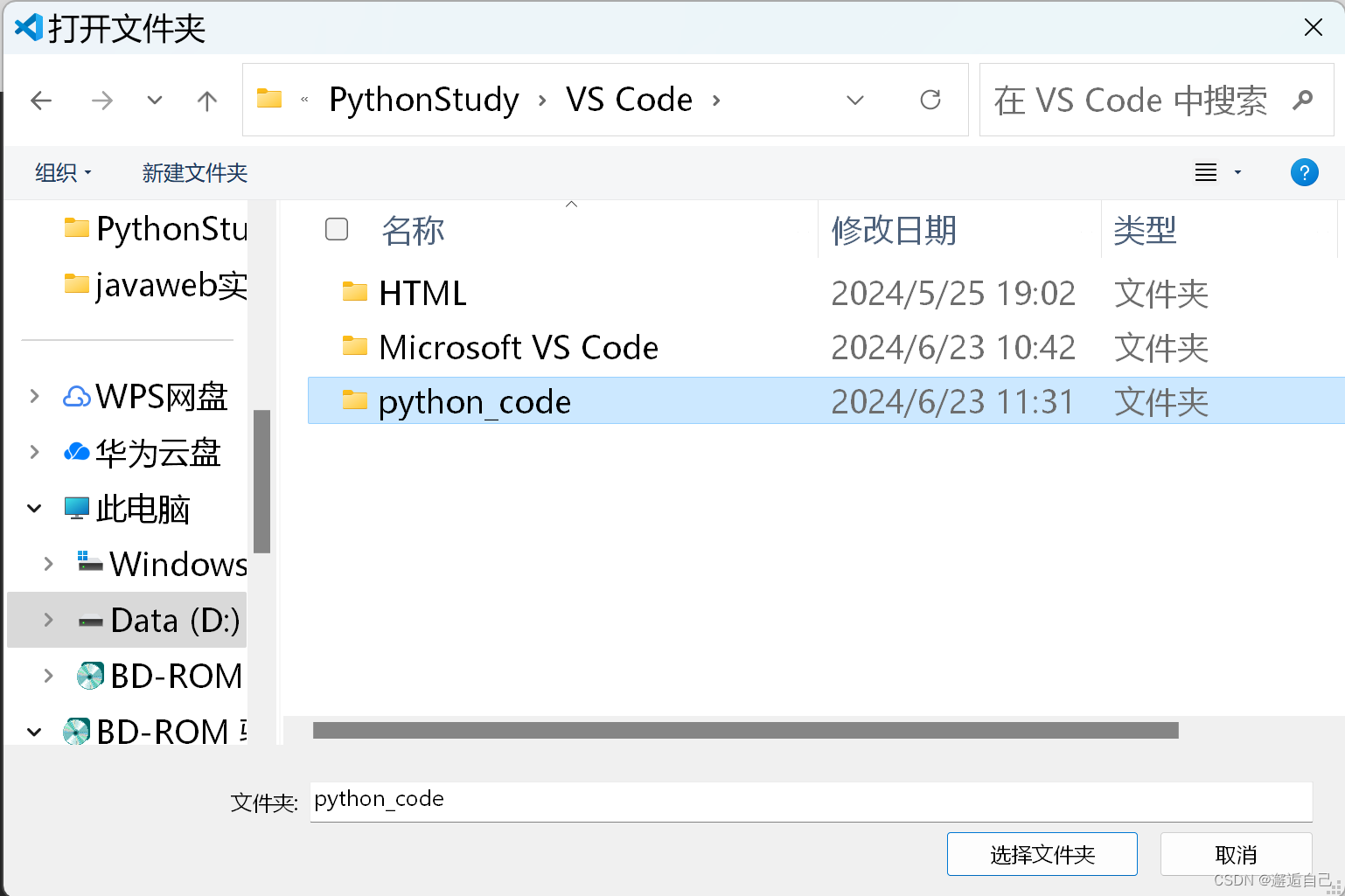Go back with the left arrow button
Screen dimensions: 1345x896
[x=41, y=101]
